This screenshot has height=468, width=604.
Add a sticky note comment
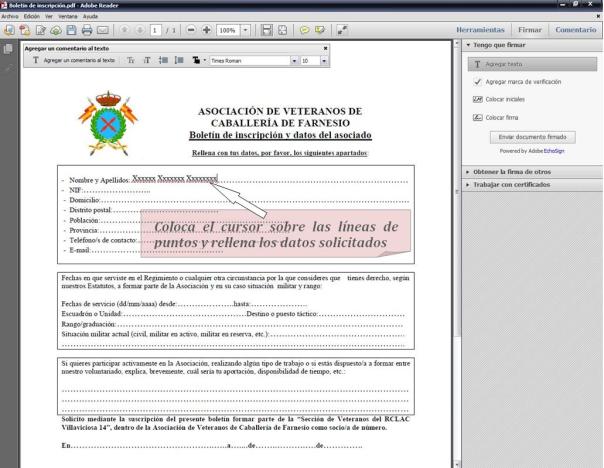click(306, 31)
